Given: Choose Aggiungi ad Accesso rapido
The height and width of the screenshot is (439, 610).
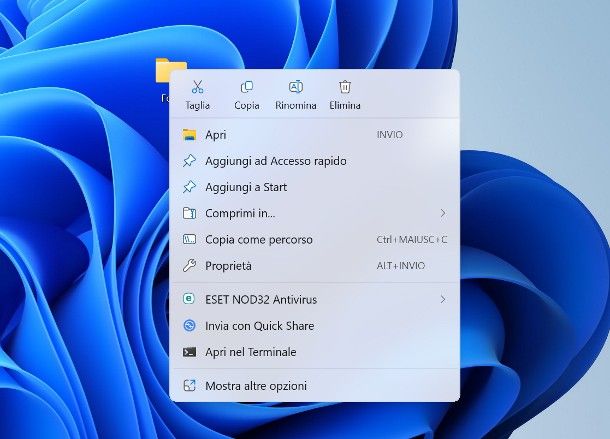Looking at the screenshot, I should coord(315,161).
